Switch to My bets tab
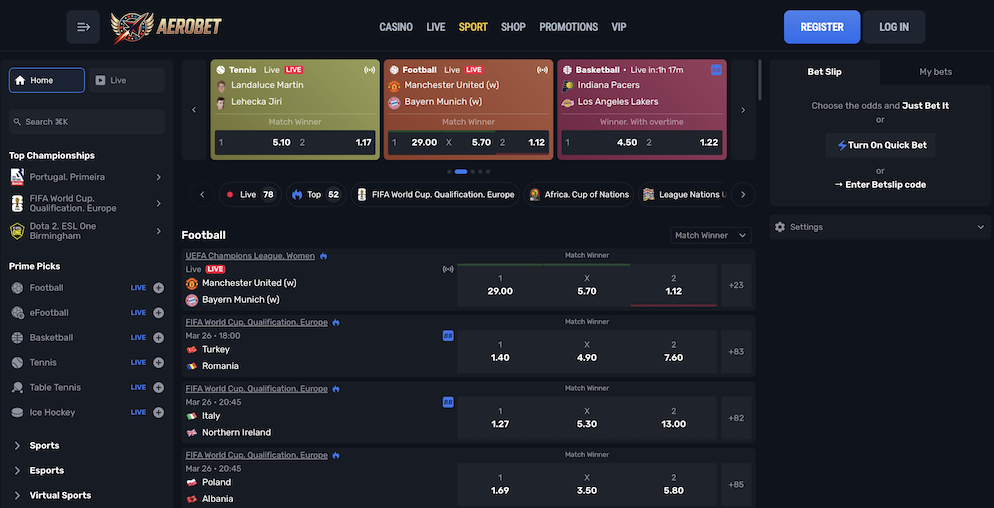 coord(936,72)
